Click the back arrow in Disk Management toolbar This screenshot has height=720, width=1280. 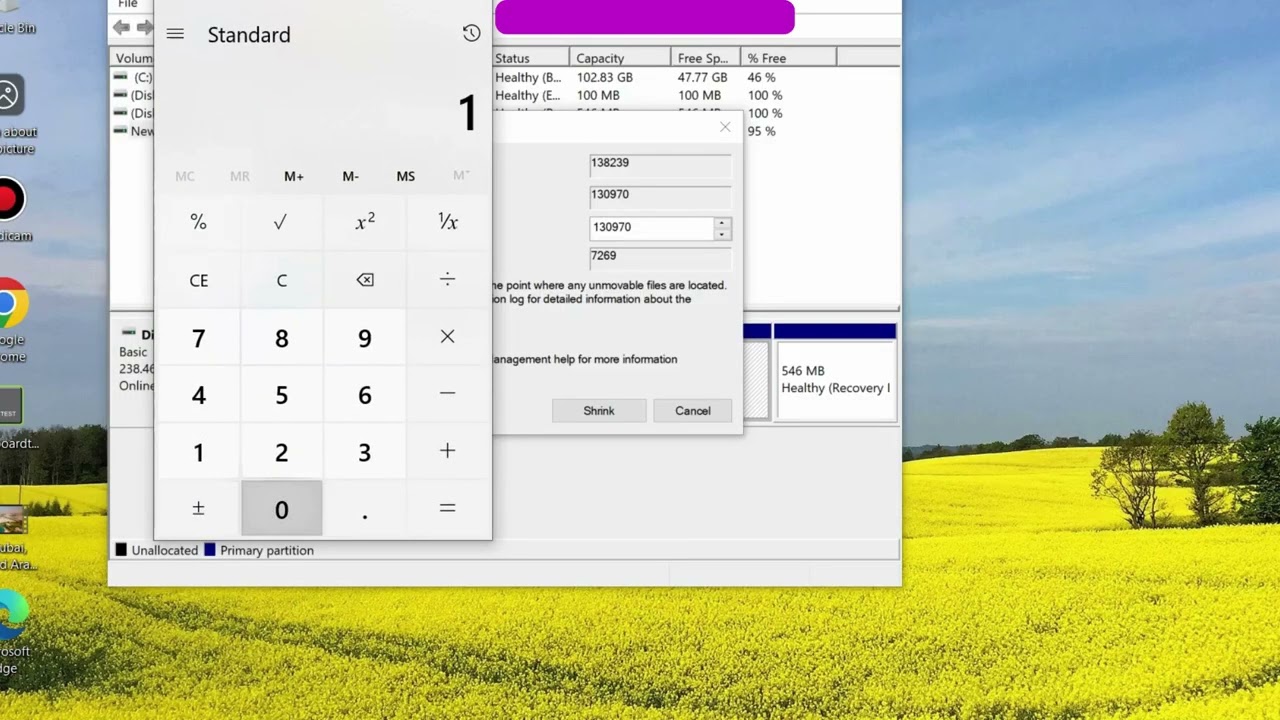coord(121,28)
